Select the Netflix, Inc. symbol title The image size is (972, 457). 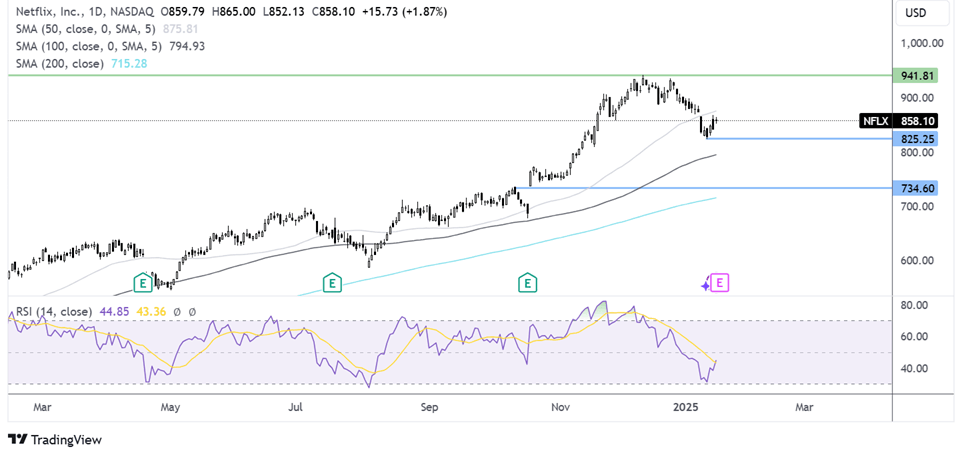[x=48, y=12]
